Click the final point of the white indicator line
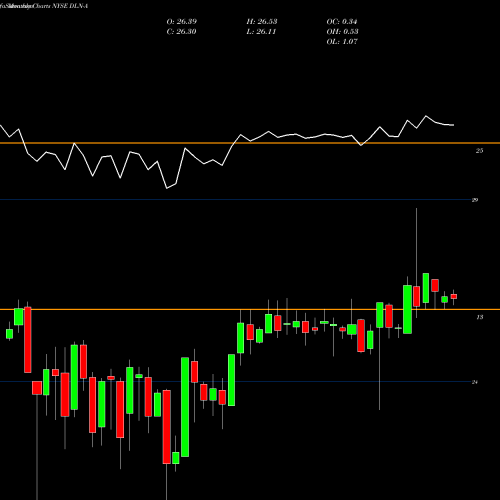This screenshot has height=500, width=500. 454,125
